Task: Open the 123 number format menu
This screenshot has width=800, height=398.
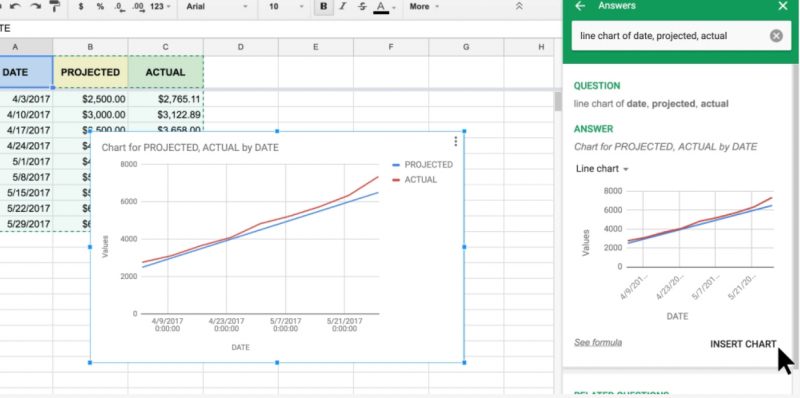Action: coord(160,7)
